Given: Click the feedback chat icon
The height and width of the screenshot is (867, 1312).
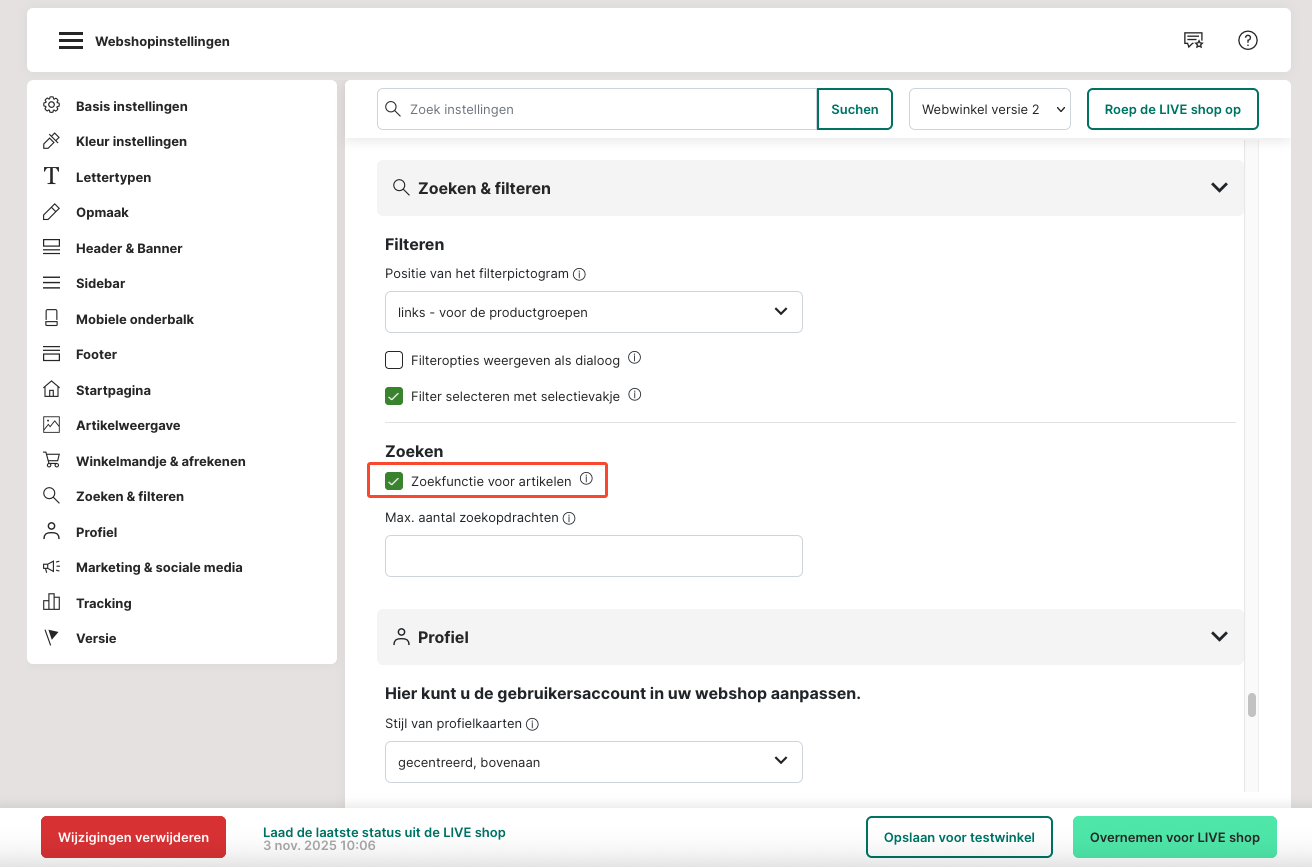Looking at the screenshot, I should tap(1193, 40).
